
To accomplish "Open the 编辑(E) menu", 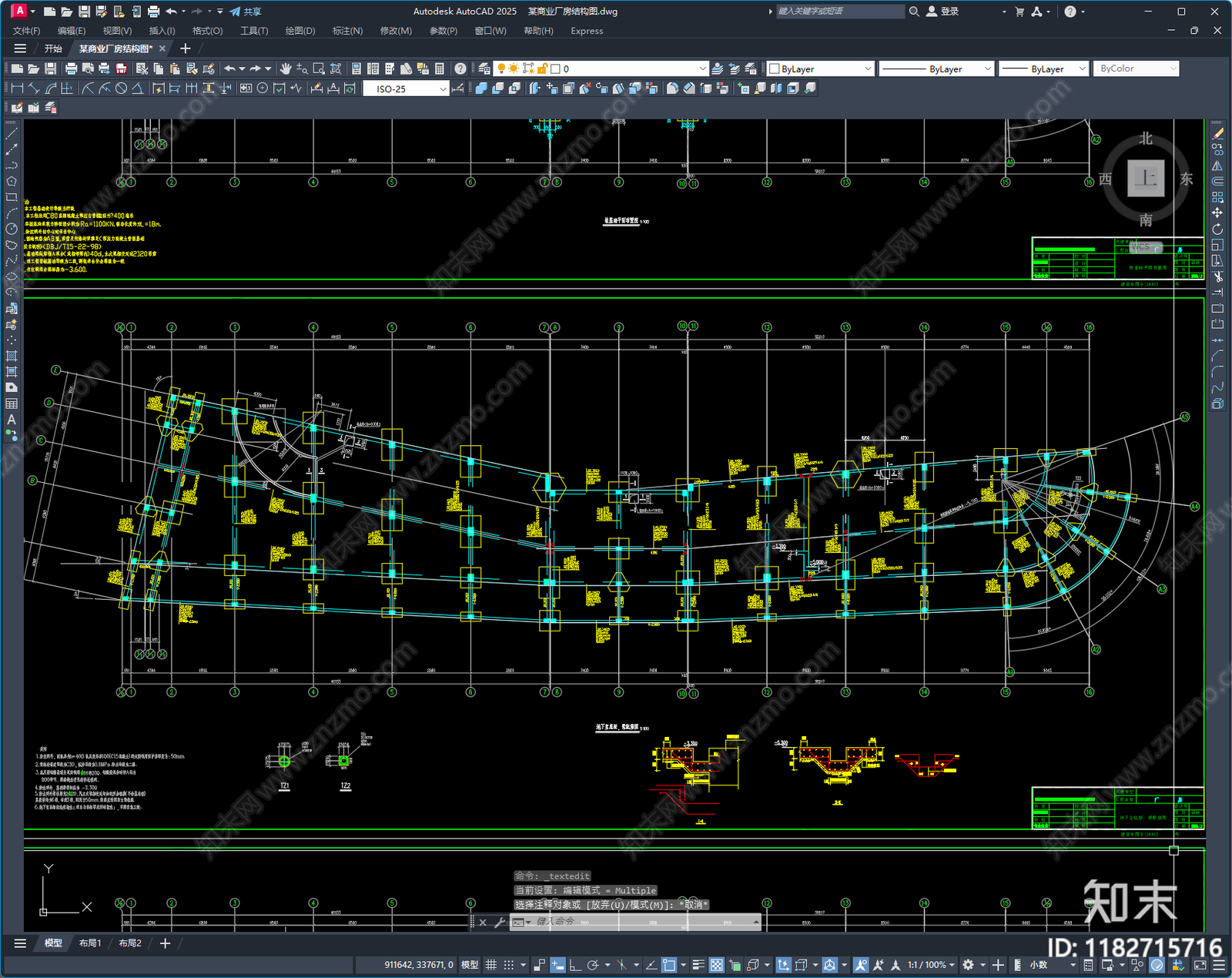I will point(72,31).
